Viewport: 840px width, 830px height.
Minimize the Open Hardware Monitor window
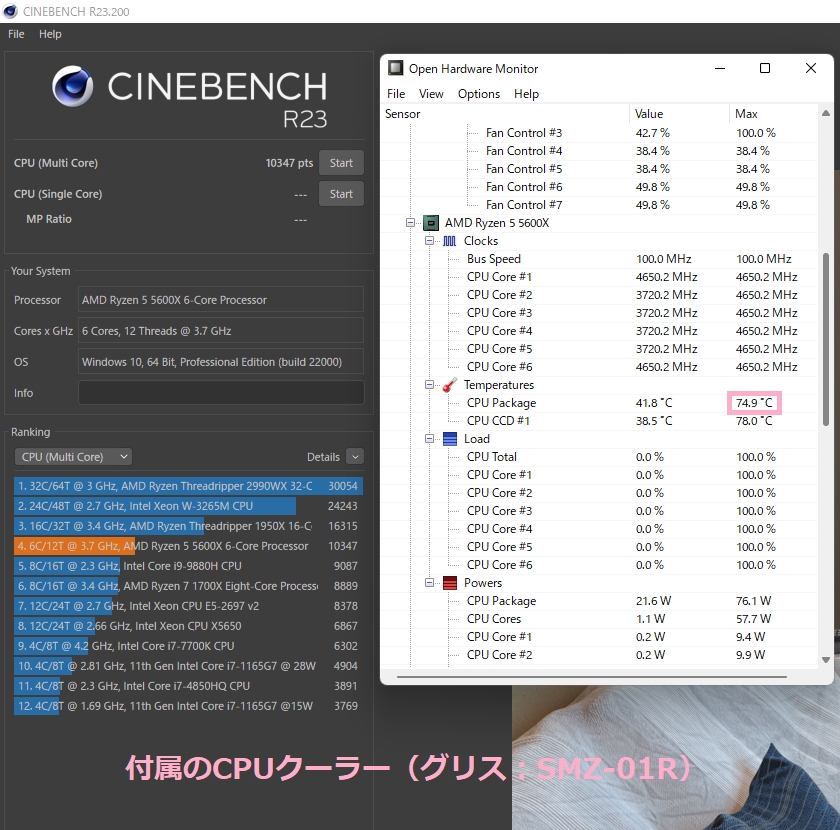719,68
